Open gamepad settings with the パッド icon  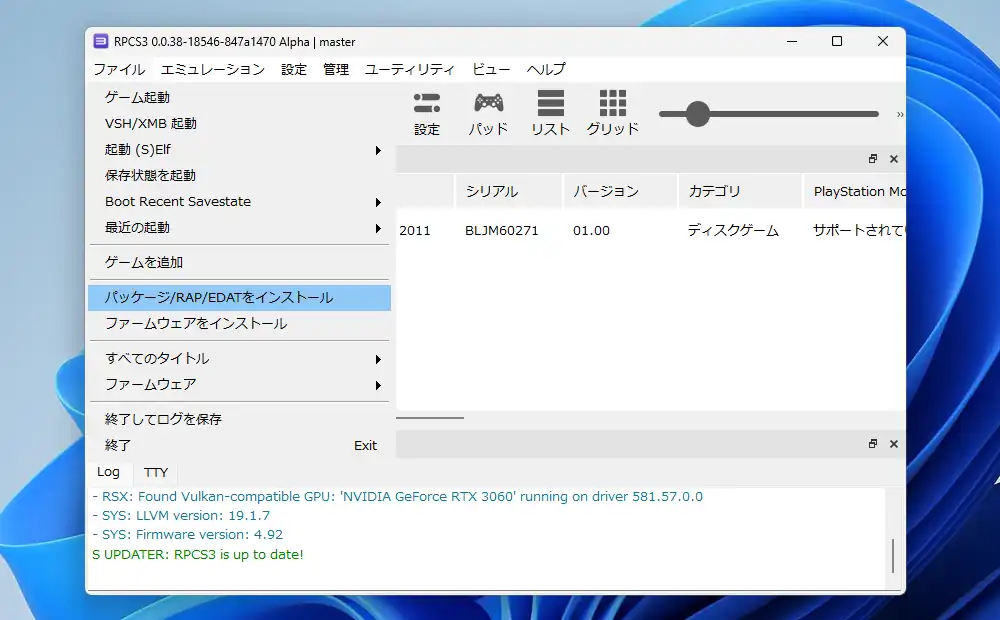[x=487, y=112]
